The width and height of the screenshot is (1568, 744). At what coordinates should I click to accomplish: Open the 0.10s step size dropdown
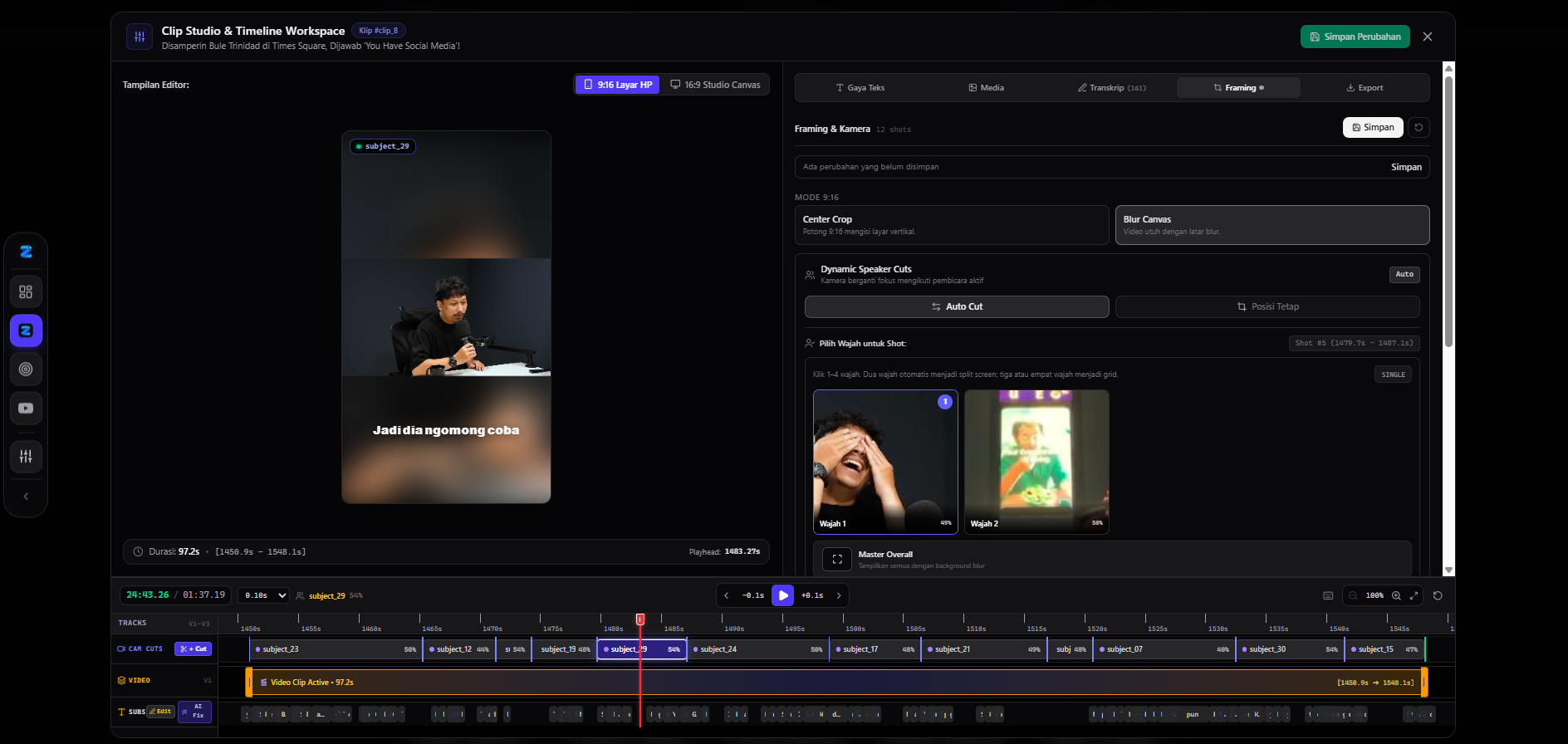click(x=264, y=595)
